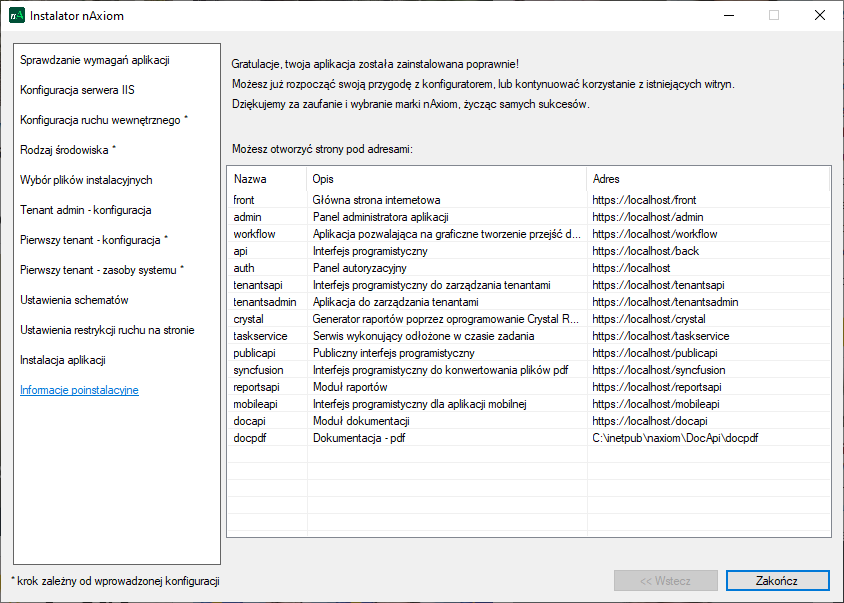Viewport: 844px width, 603px height.
Task: Select the Dokumentacja - pdf description
Action: (359, 438)
